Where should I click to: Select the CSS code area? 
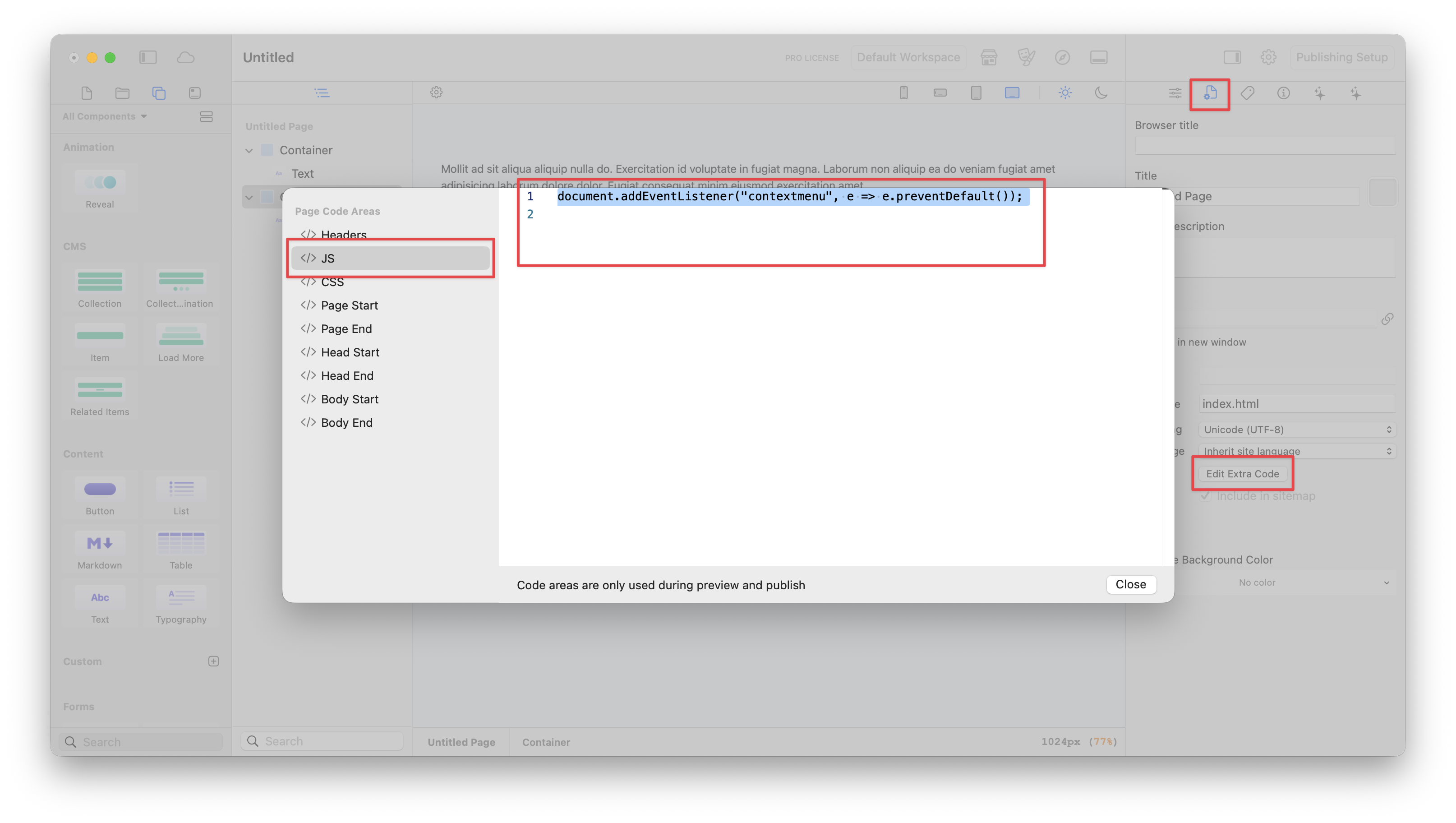pos(332,282)
